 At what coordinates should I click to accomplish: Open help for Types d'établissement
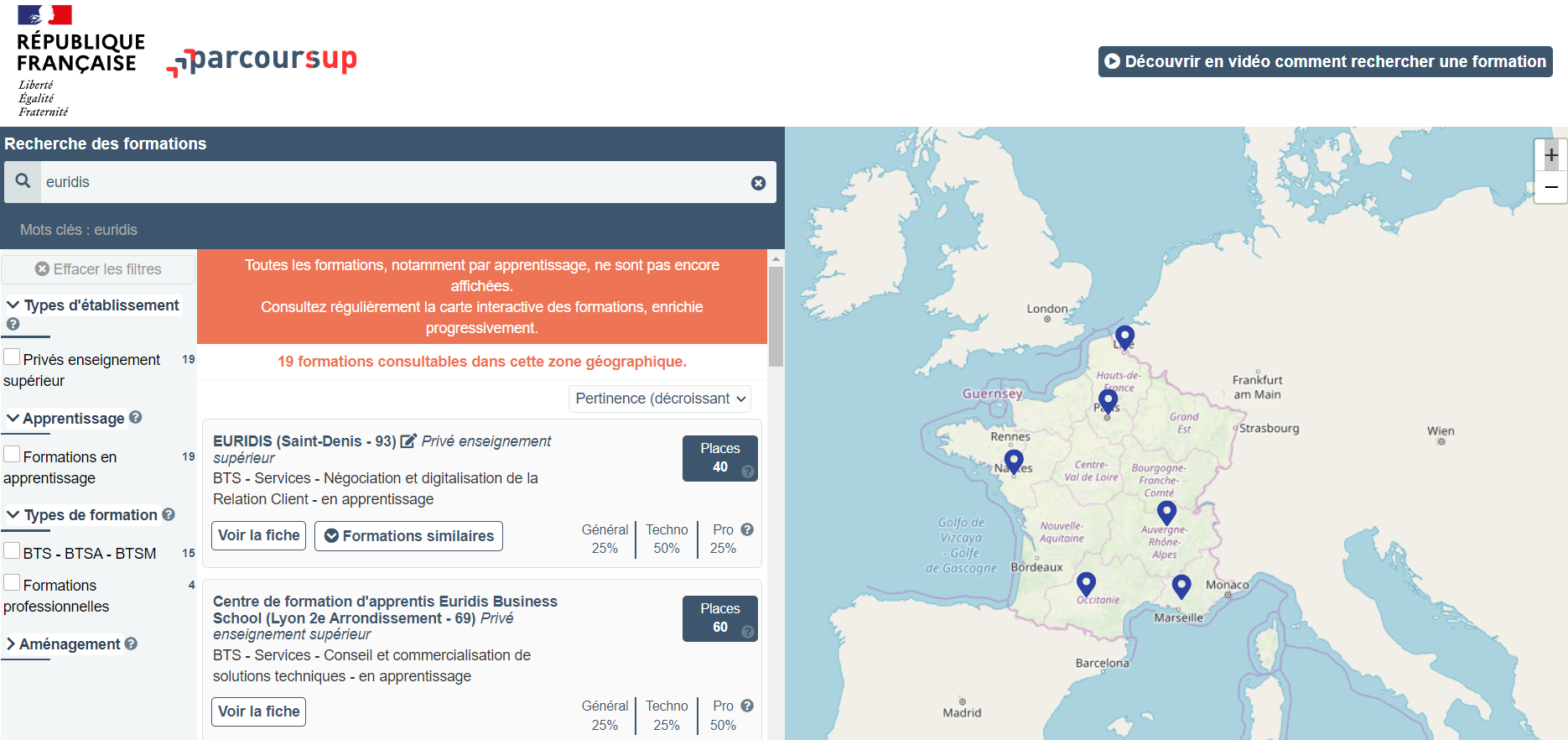(x=13, y=325)
